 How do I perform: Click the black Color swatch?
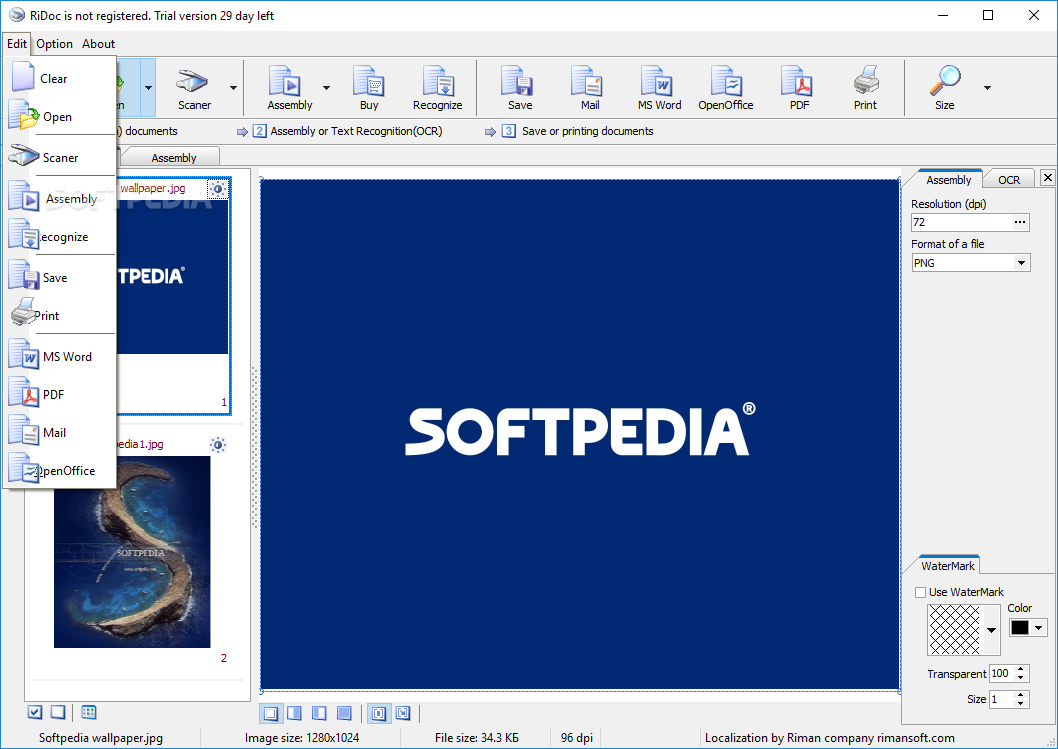(1020, 628)
